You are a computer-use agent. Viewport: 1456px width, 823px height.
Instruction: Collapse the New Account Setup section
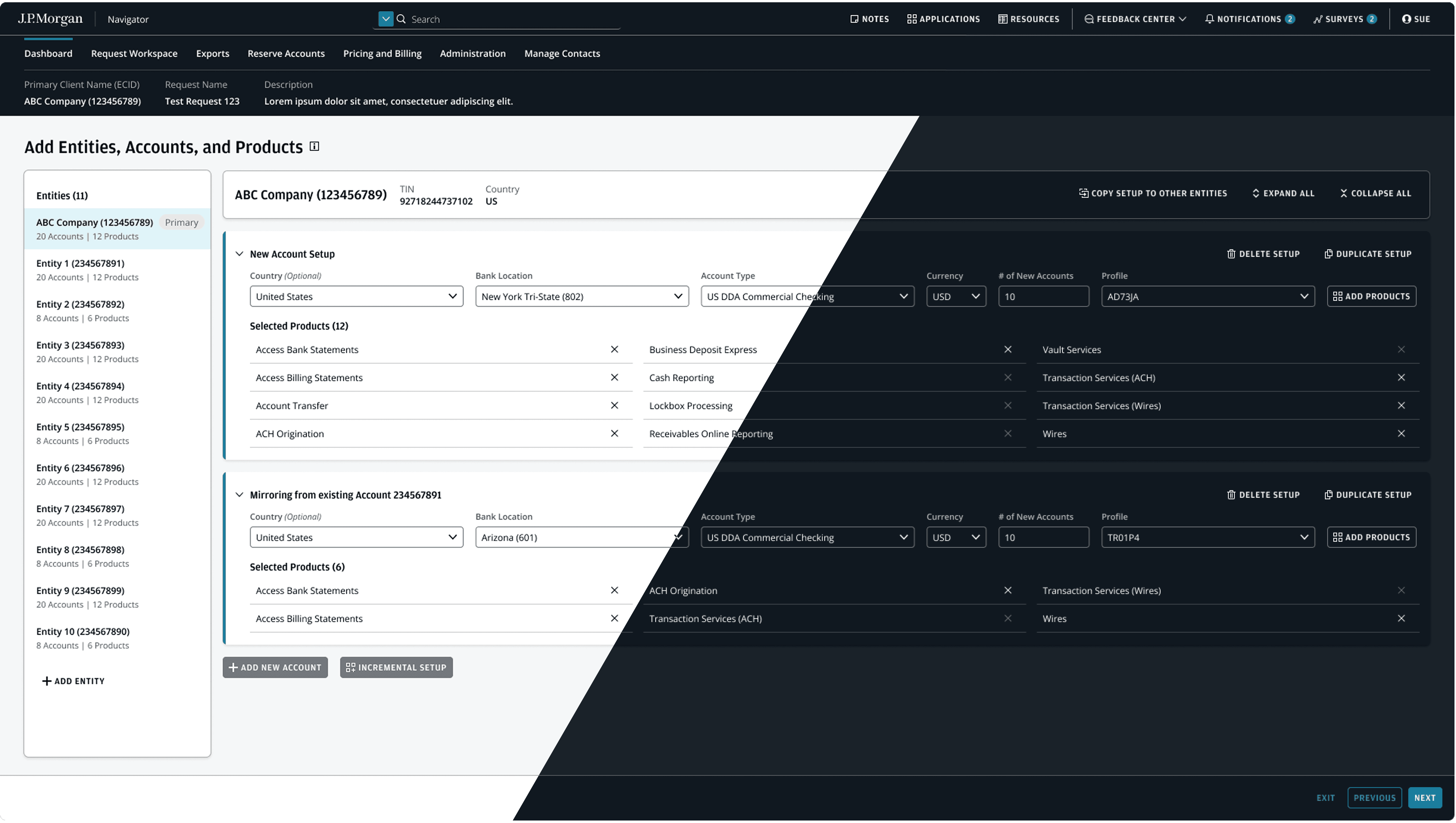point(240,254)
